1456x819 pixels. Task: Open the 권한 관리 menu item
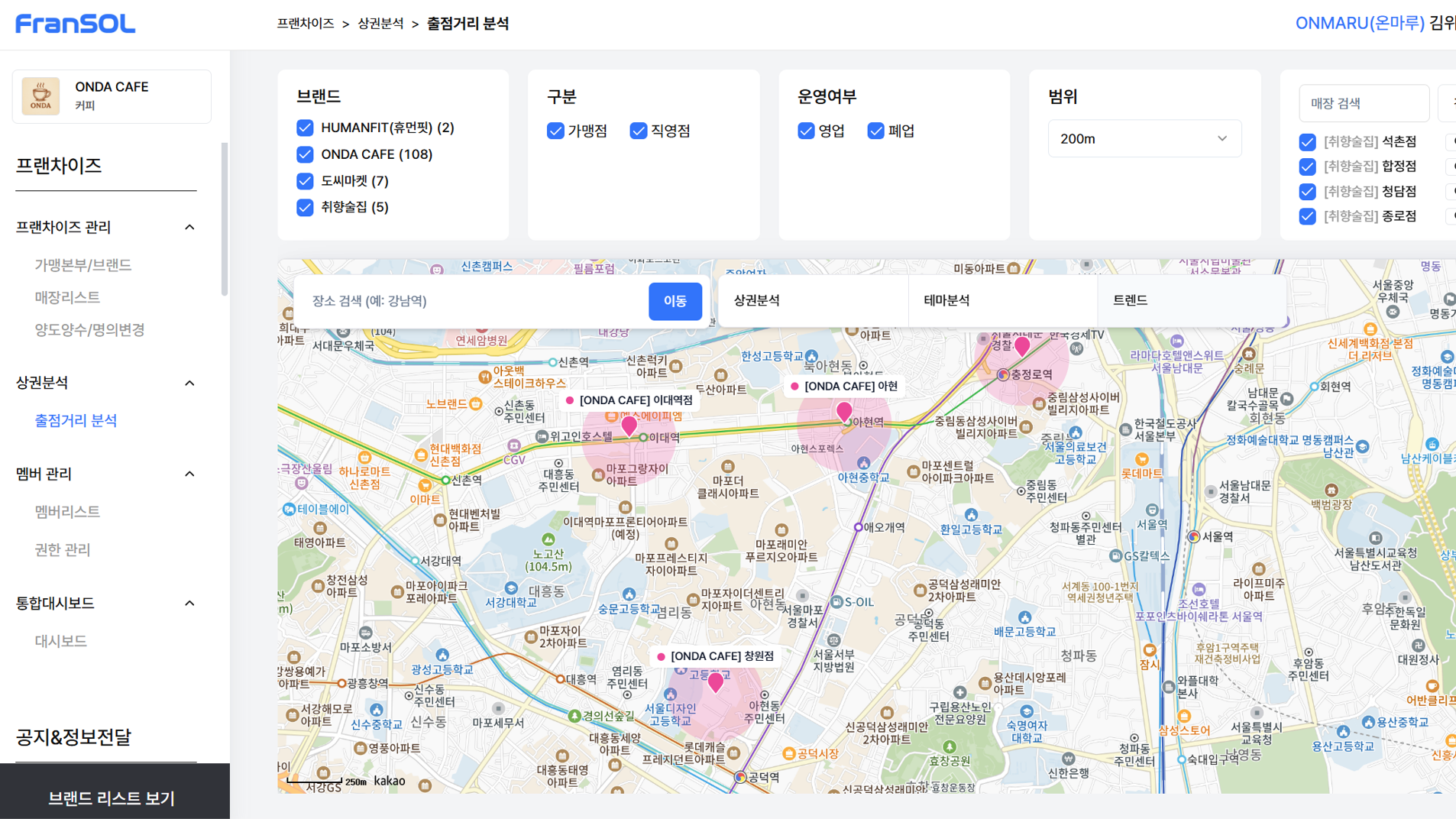pos(63,549)
